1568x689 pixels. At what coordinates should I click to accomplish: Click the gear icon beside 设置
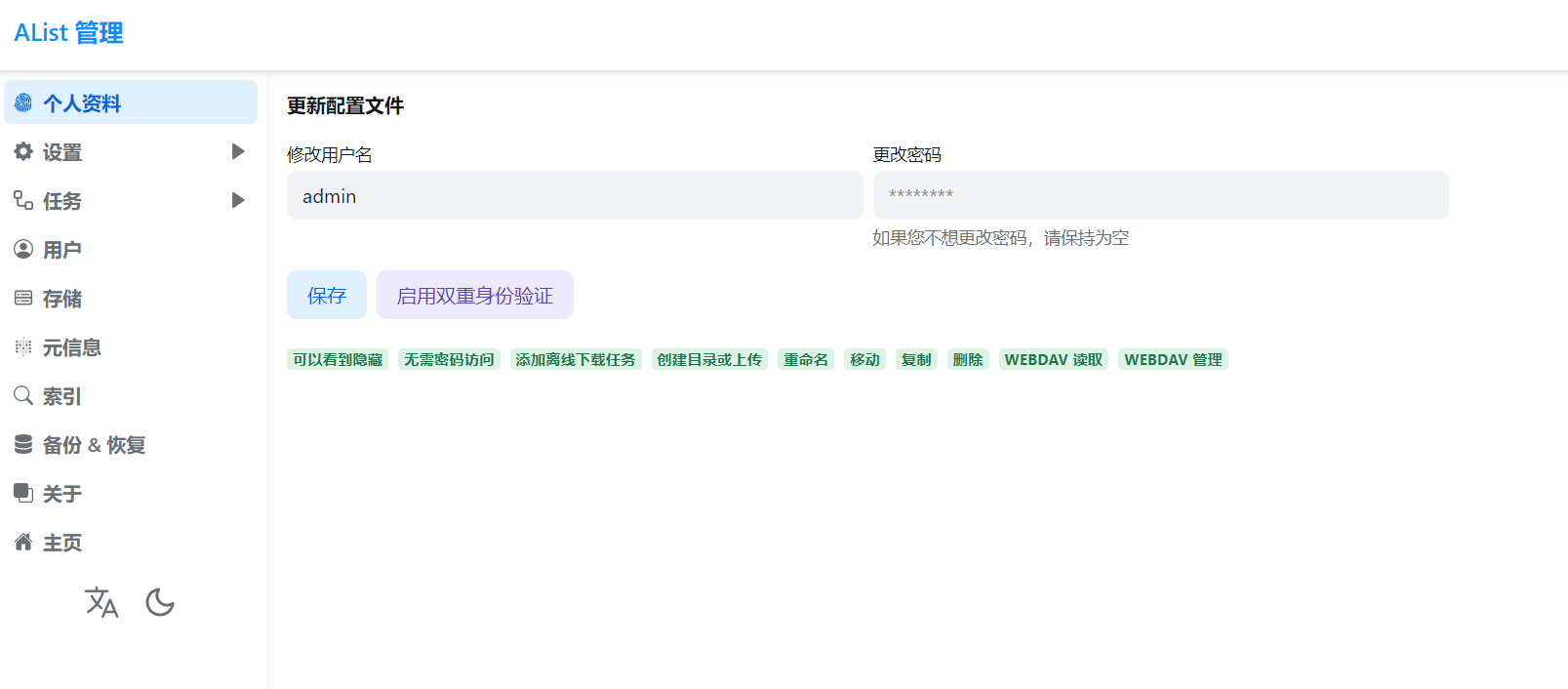point(23,151)
